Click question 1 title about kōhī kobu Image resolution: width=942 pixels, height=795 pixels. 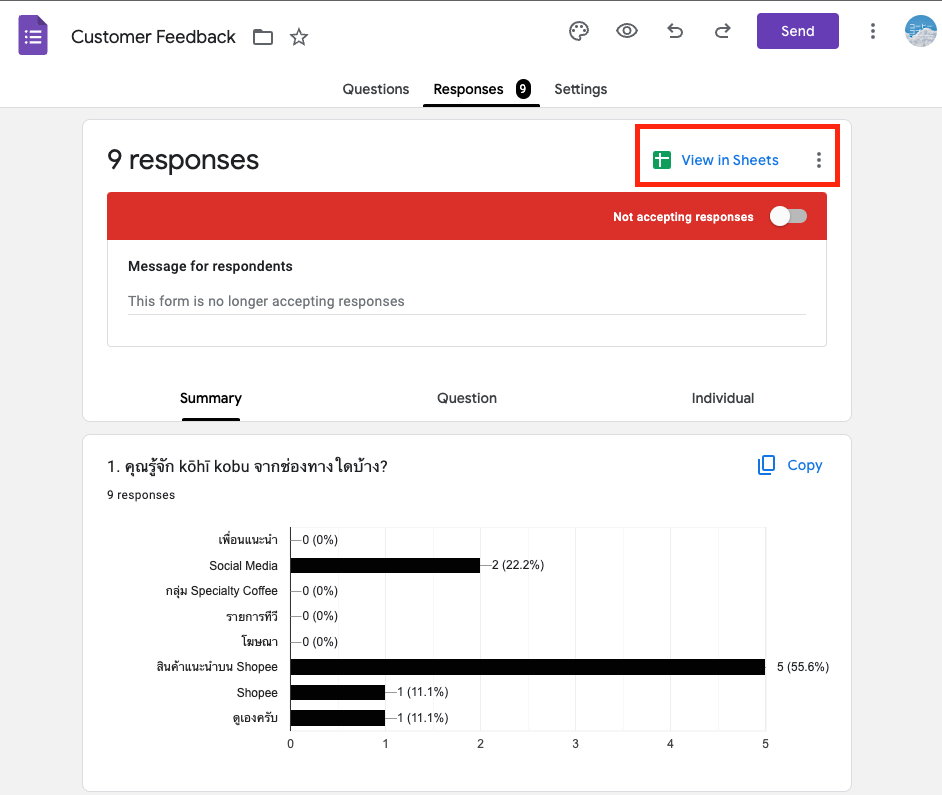click(247, 466)
